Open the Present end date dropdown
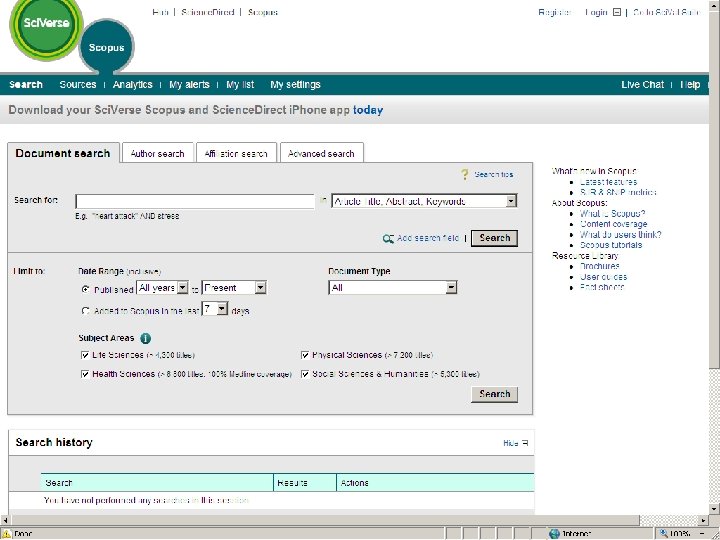 click(234, 288)
